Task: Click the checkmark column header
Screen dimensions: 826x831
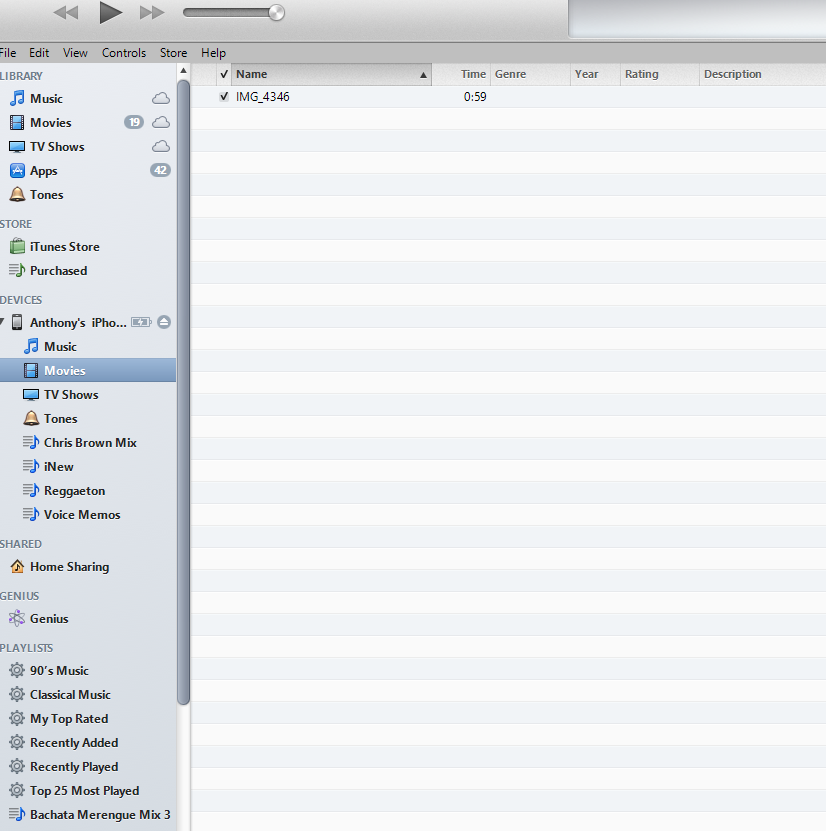Action: (x=224, y=74)
